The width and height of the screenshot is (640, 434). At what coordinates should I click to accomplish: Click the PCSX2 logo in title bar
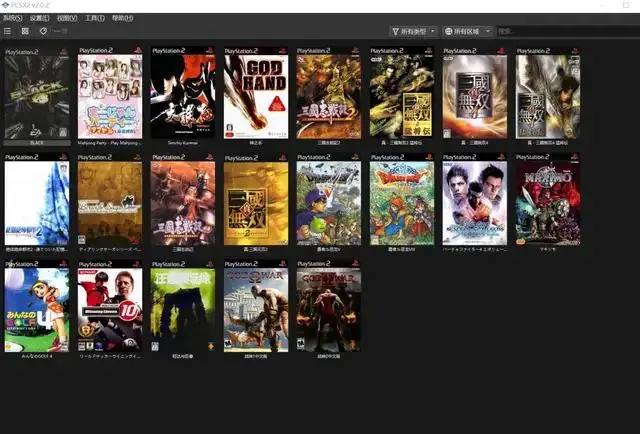[7, 6]
